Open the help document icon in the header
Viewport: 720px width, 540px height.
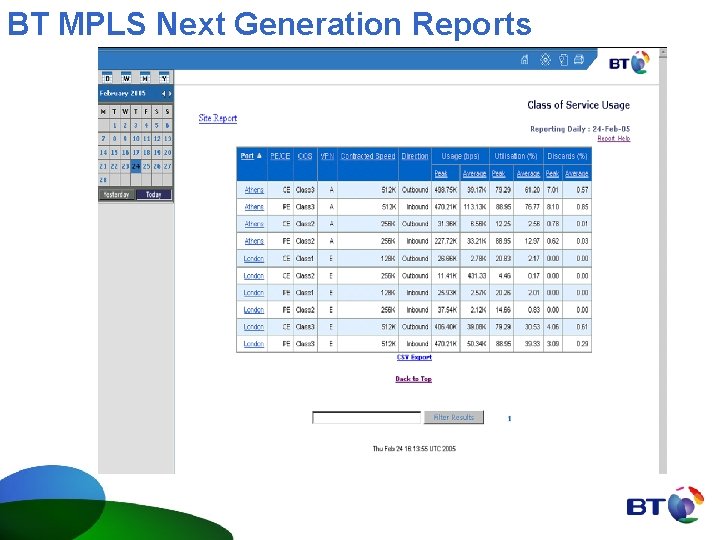(563, 60)
